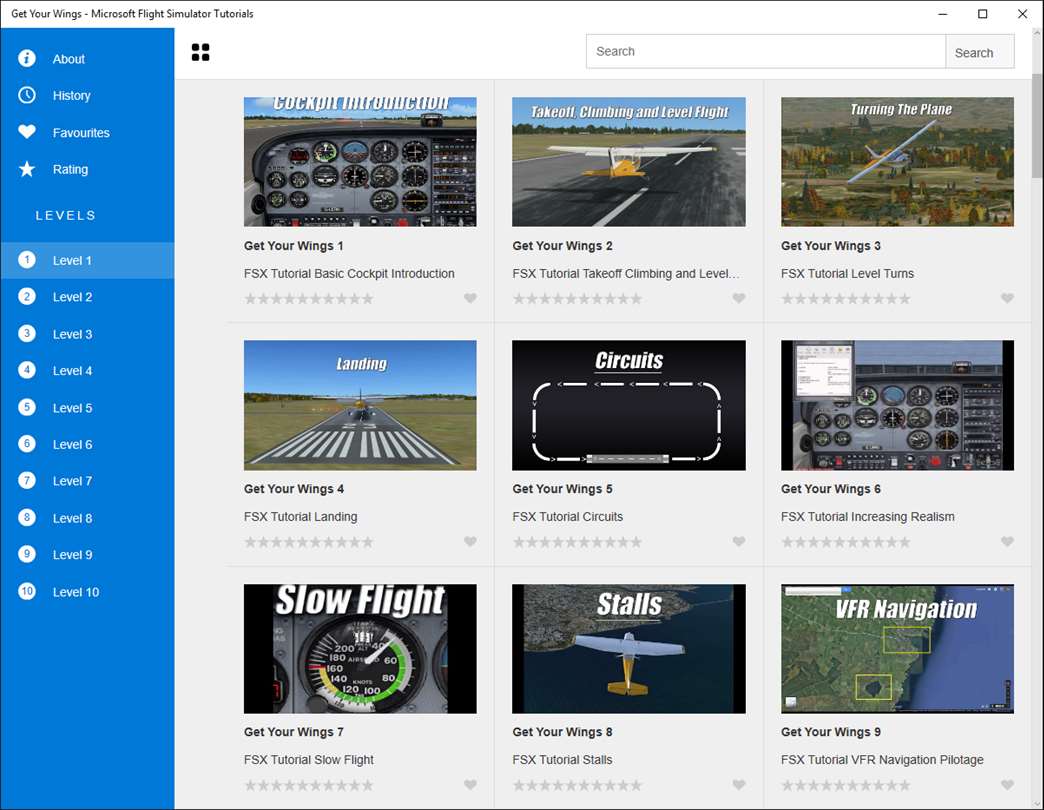Favourite Get Your Wings 7 with heart
Image resolution: width=1044 pixels, height=810 pixels.
point(470,785)
